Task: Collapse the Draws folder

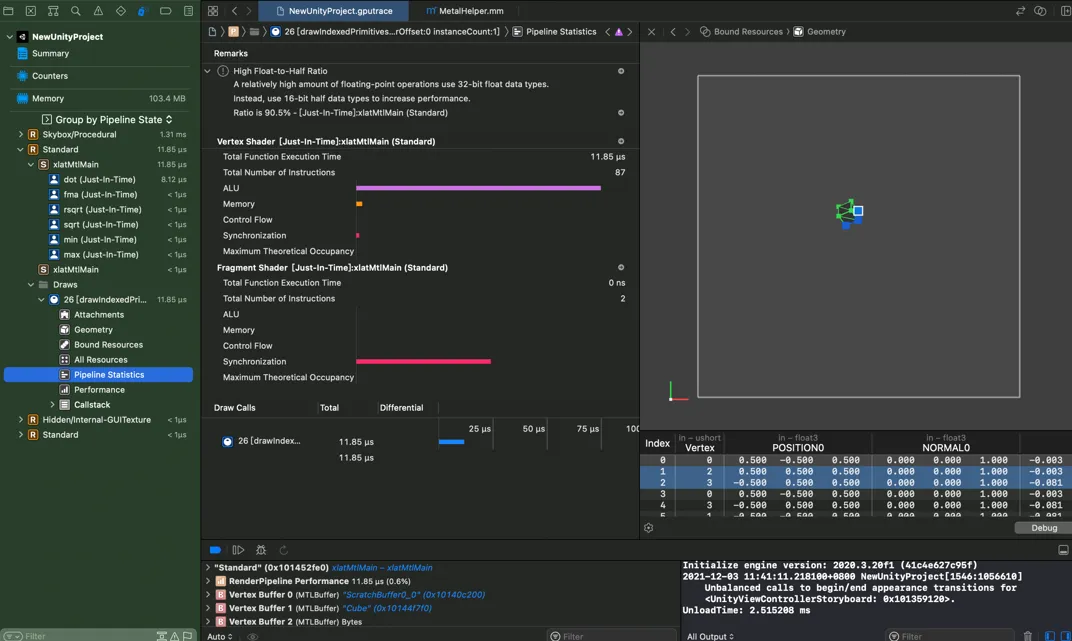Action: click(x=31, y=285)
